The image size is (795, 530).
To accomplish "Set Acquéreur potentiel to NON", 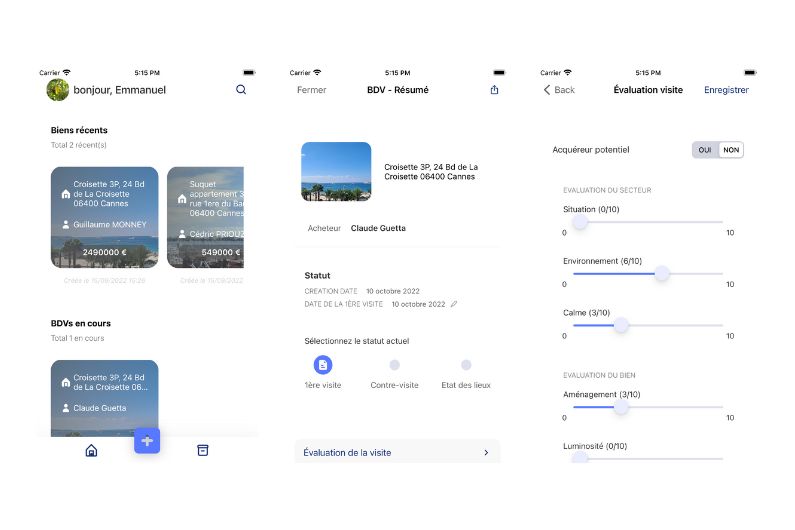I will click(731, 150).
